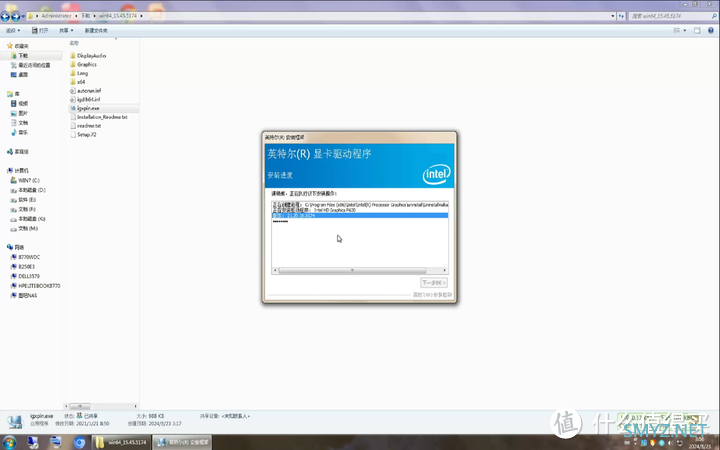Viewport: 720px width, 450px height.
Task: Open the 文档 (M:) drive
Action: click(24, 229)
